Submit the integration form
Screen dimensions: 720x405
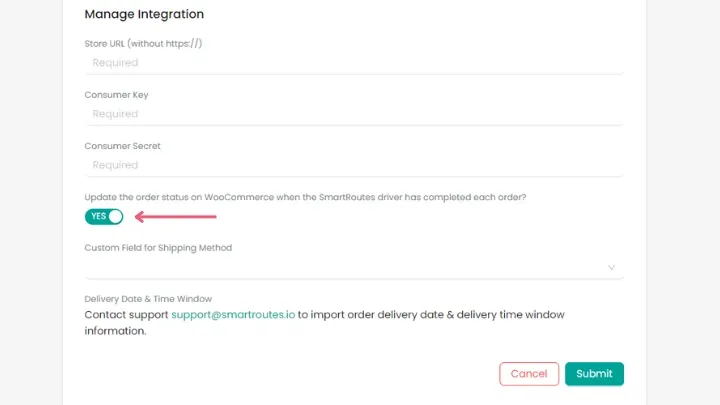pos(594,373)
